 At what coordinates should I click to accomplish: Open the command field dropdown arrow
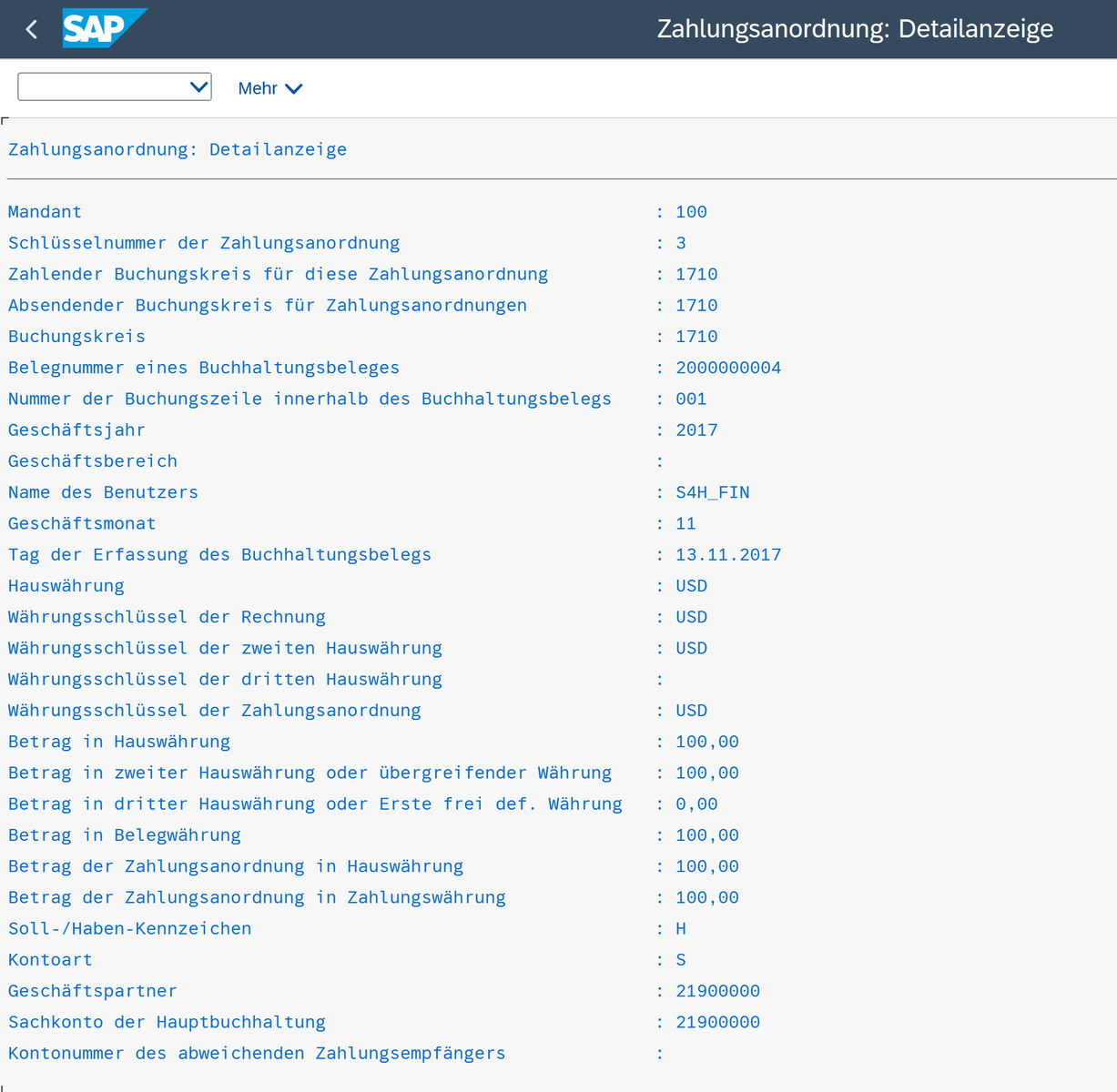198,87
